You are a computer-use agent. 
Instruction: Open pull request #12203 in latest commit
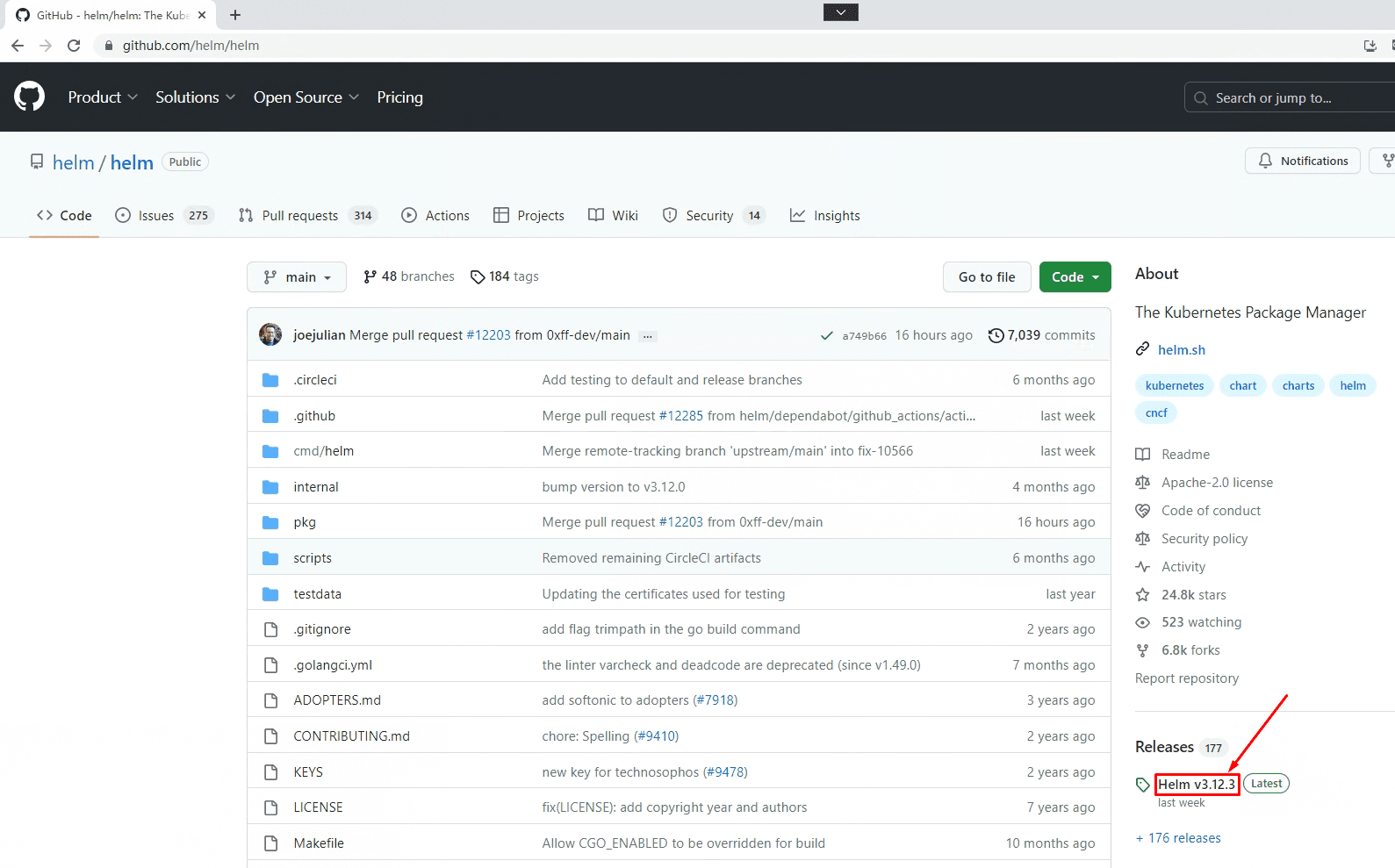[488, 335]
